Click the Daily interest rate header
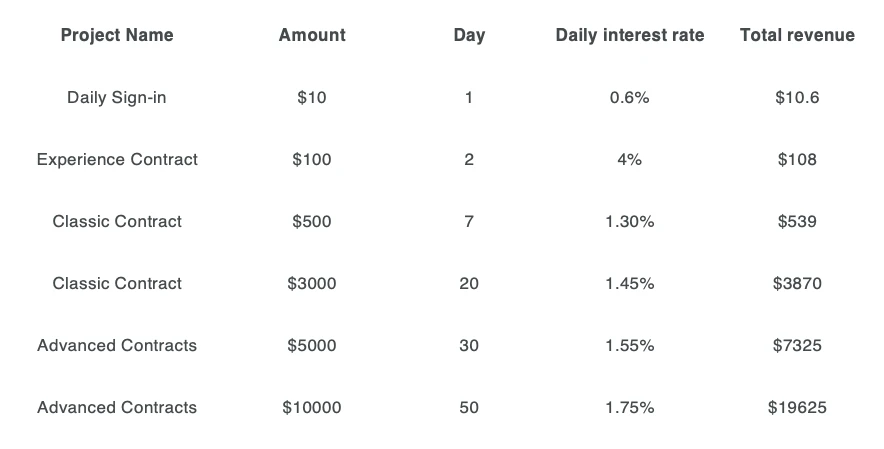The height and width of the screenshot is (449, 884). [630, 35]
